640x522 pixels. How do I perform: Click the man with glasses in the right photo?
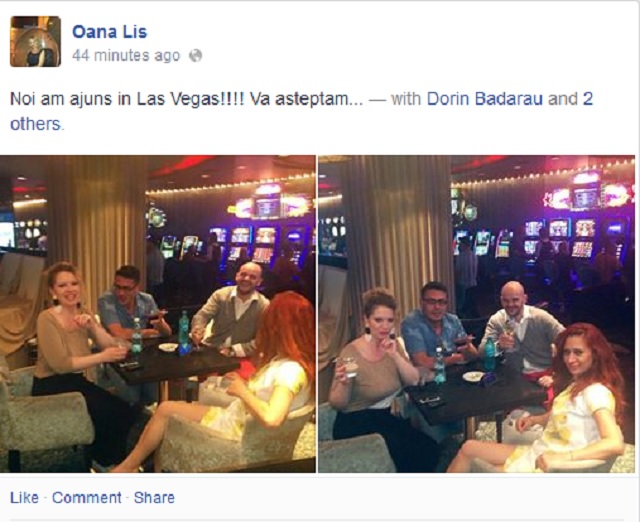click(437, 324)
